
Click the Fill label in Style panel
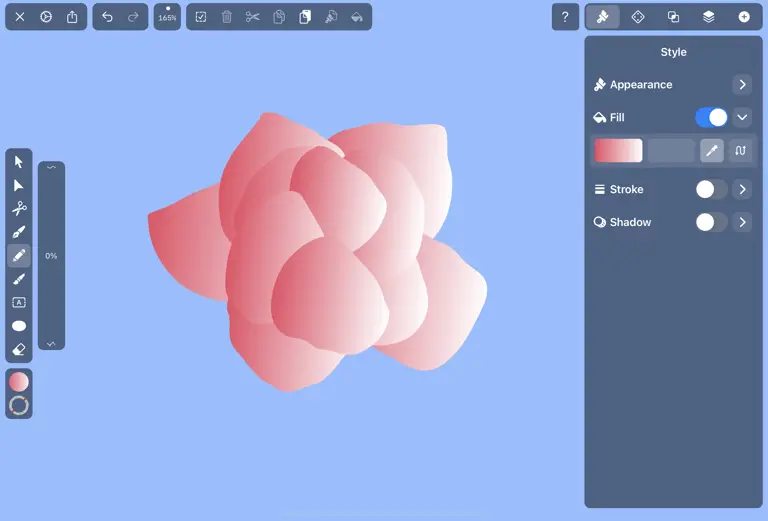[617, 118]
